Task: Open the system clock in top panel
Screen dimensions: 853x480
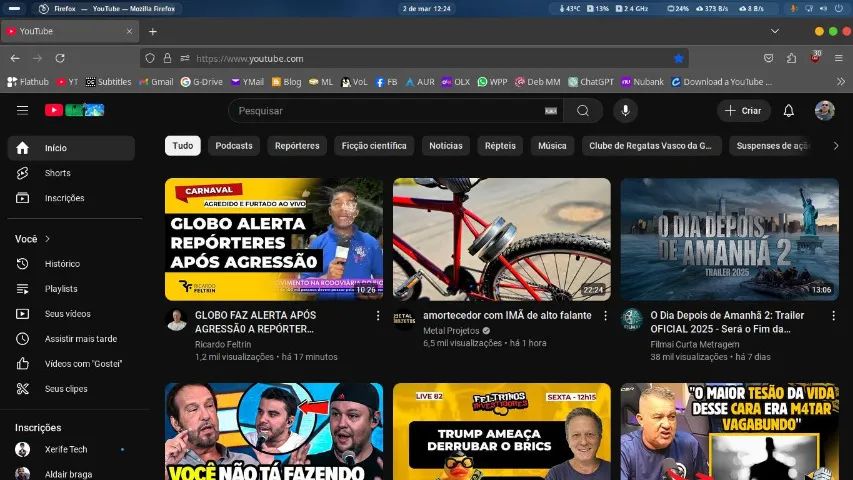Action: 426,9
